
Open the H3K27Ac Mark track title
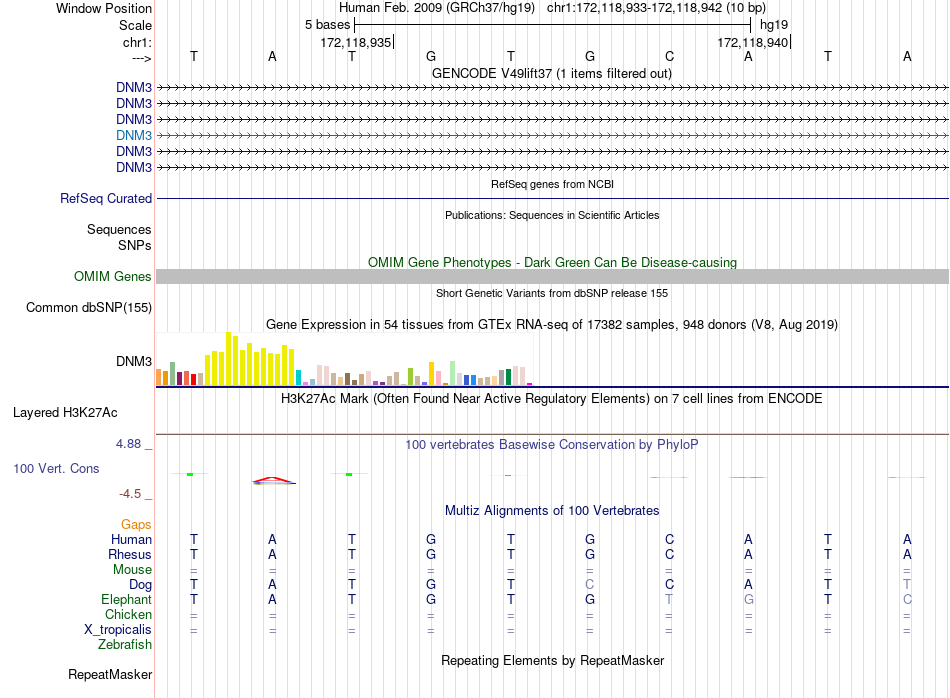(x=552, y=398)
